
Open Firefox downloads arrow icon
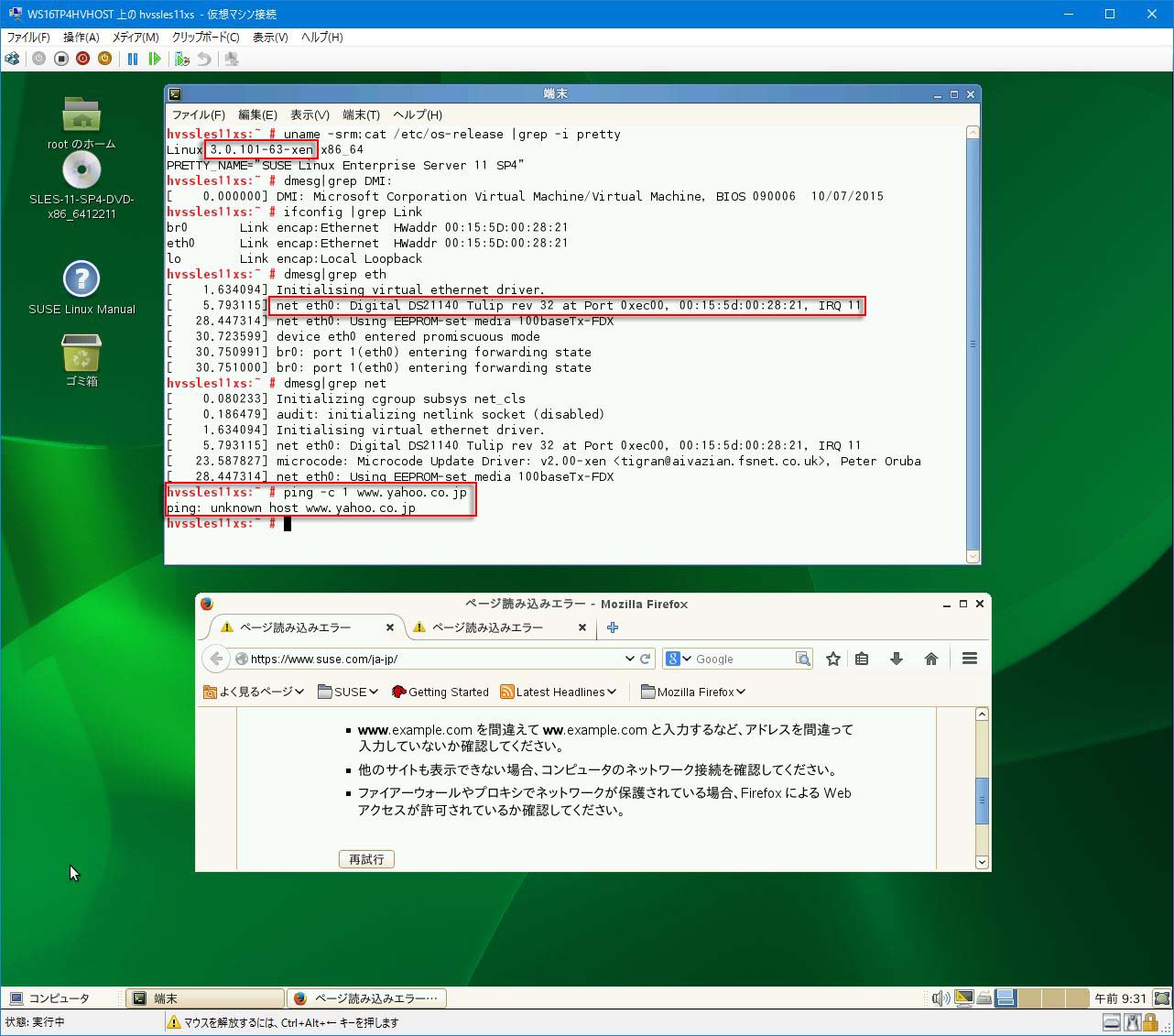[x=897, y=659]
